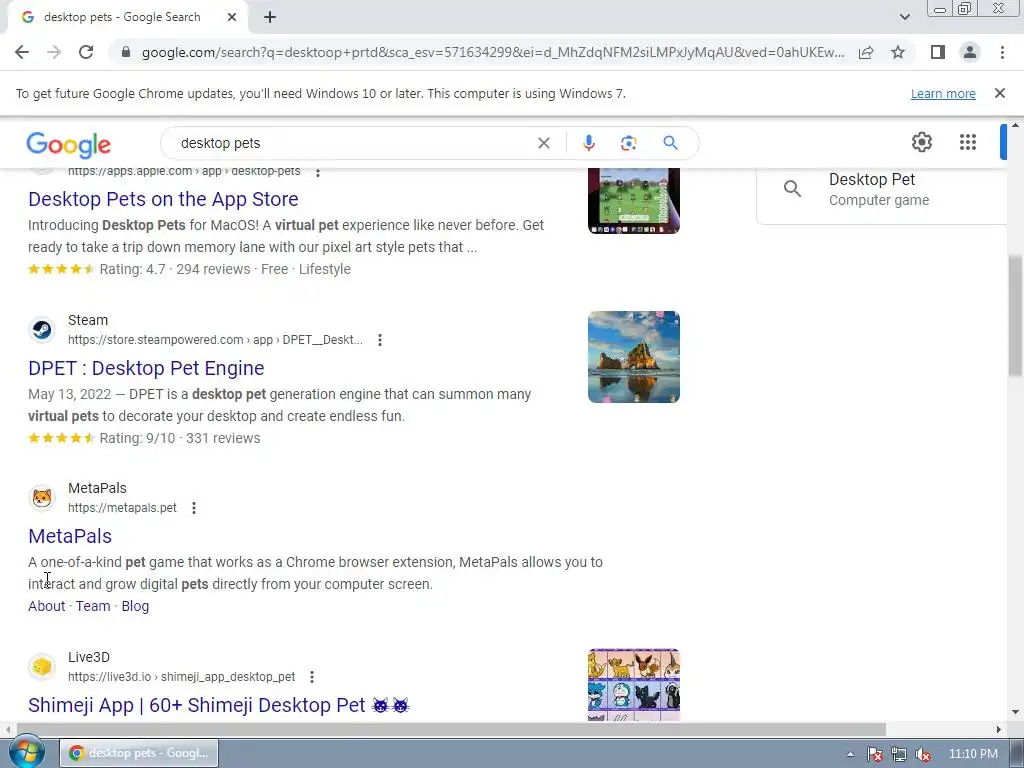Dismiss the Chrome update notification bar

(1000, 93)
